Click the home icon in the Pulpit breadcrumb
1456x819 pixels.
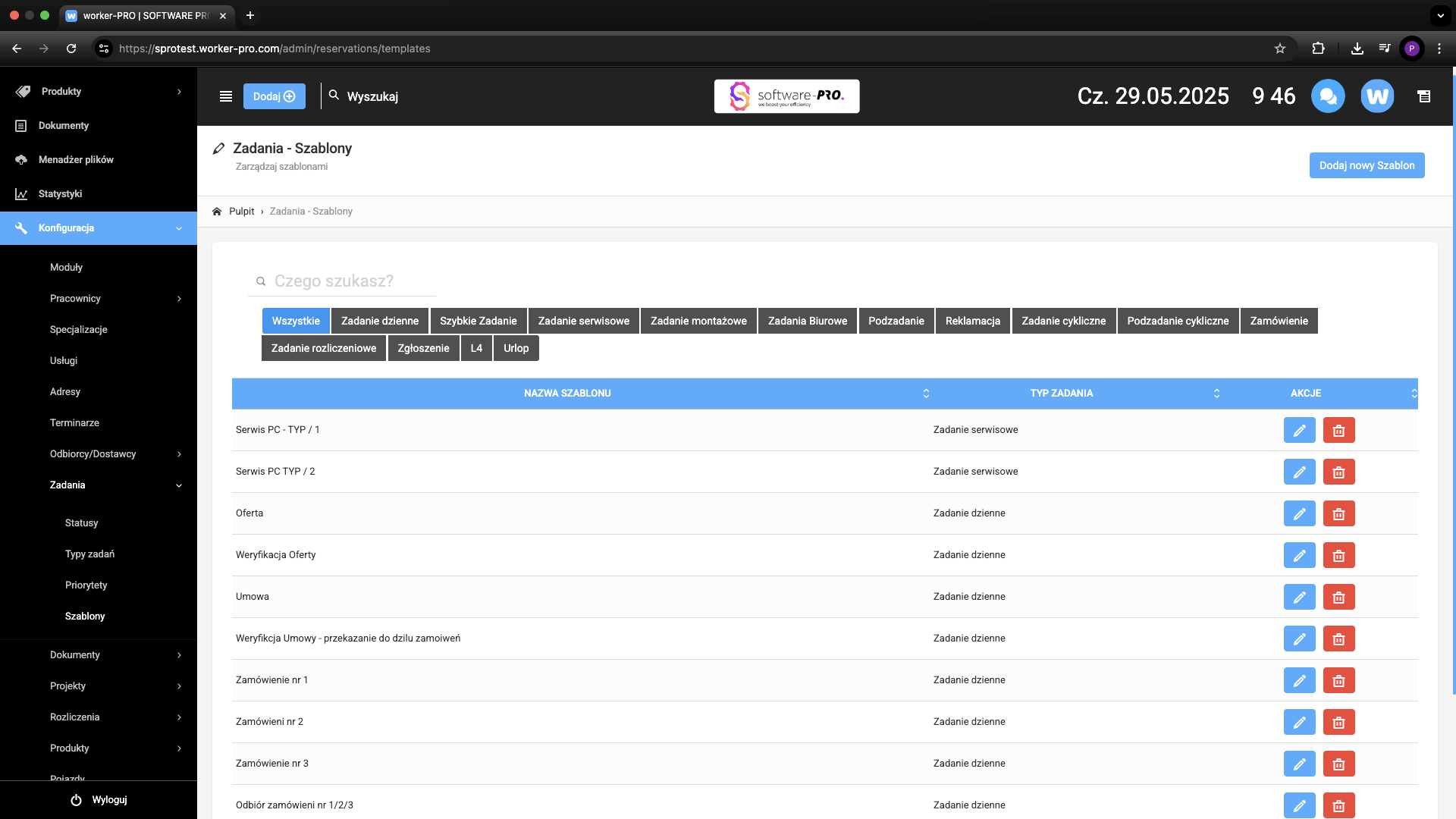217,212
